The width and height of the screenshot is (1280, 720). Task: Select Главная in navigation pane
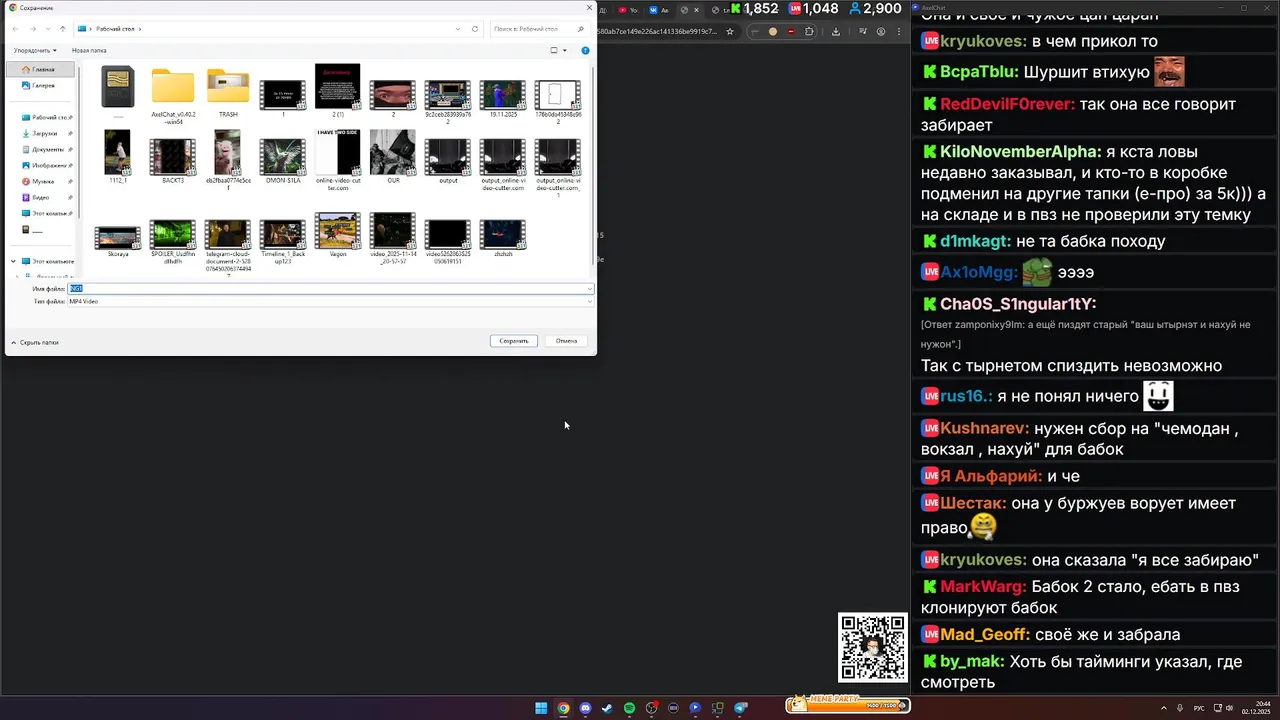point(42,69)
